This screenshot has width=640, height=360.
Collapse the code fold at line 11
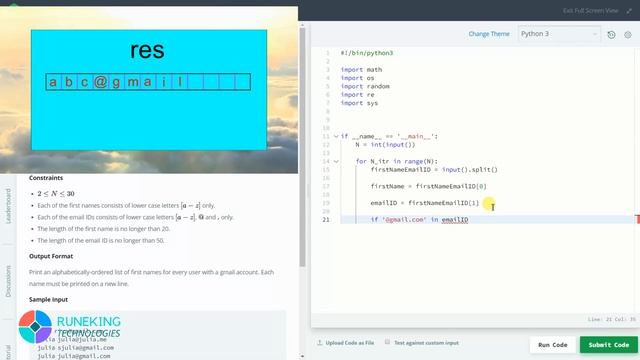point(336,136)
